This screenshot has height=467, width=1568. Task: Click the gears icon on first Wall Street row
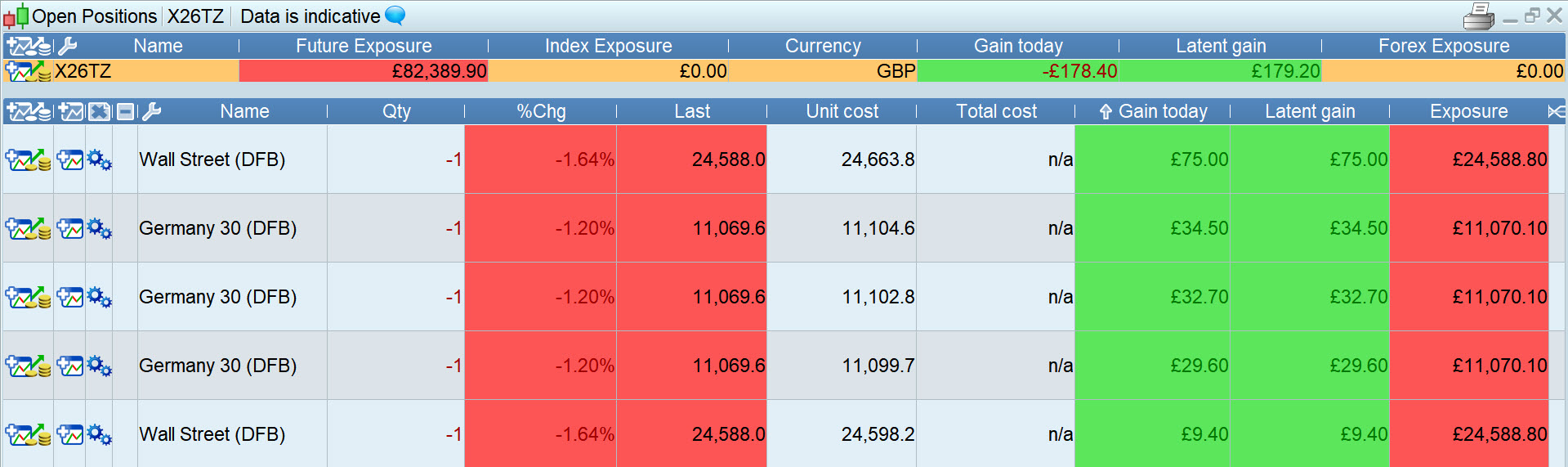[x=99, y=159]
